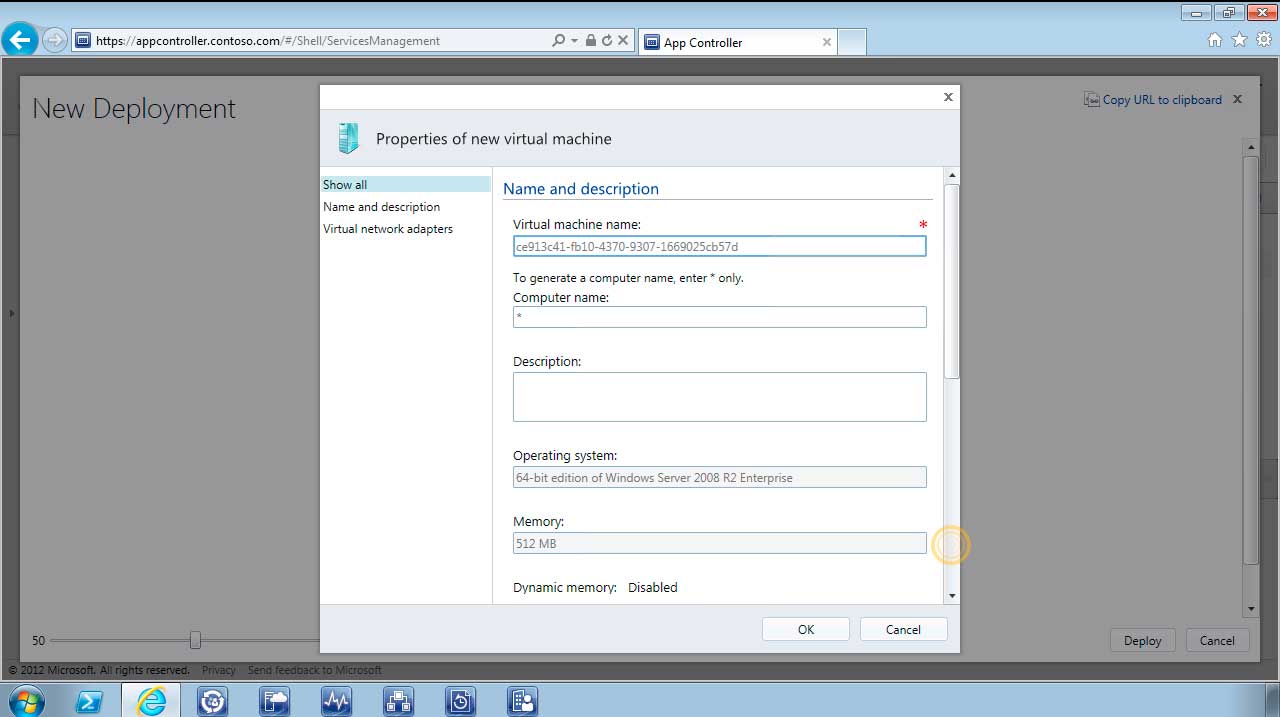1280x717 pixels.
Task: Open the Privacy link in footer
Action: tap(219, 670)
